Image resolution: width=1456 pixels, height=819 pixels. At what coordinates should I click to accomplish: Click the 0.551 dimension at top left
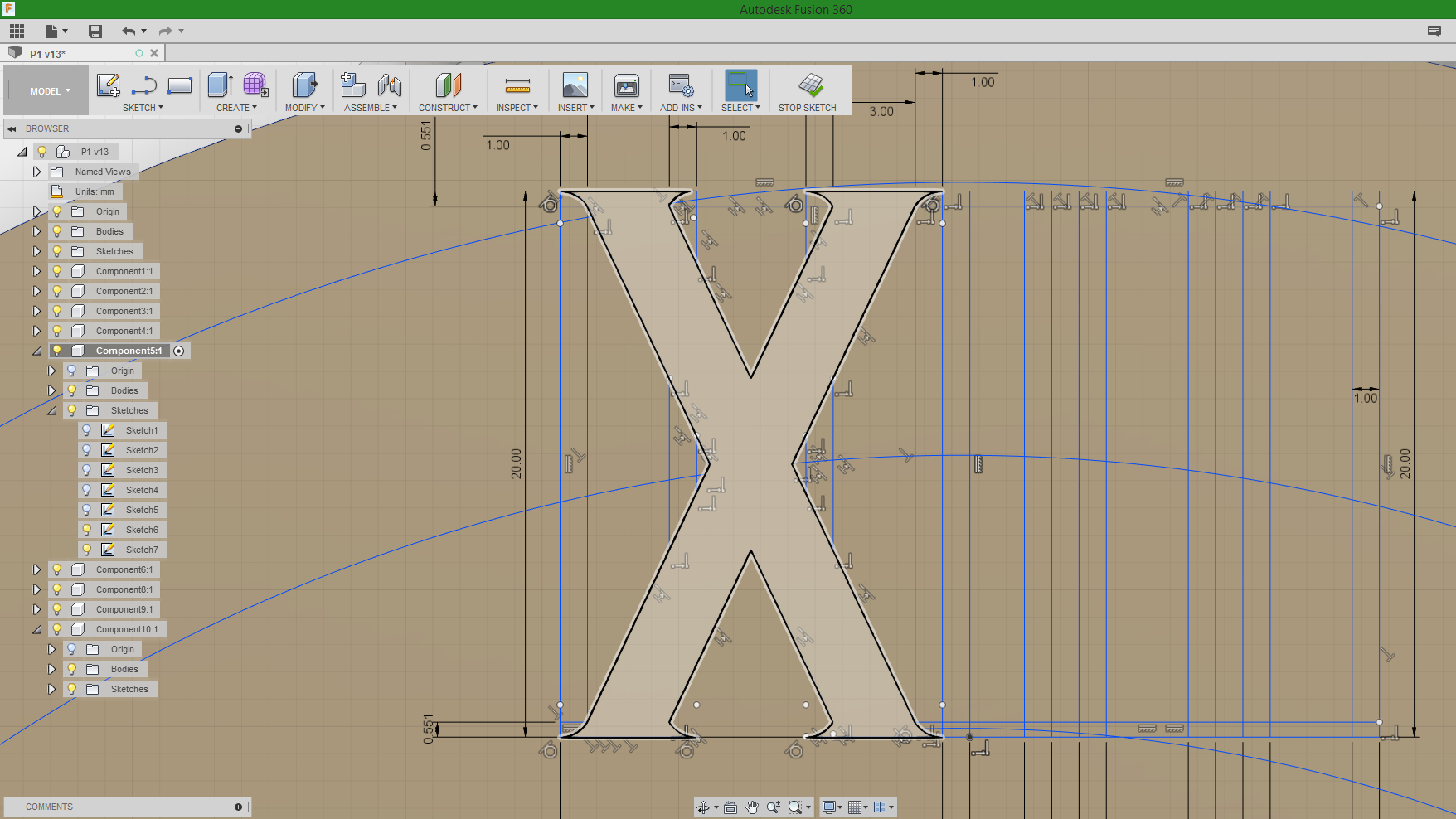coord(426,136)
